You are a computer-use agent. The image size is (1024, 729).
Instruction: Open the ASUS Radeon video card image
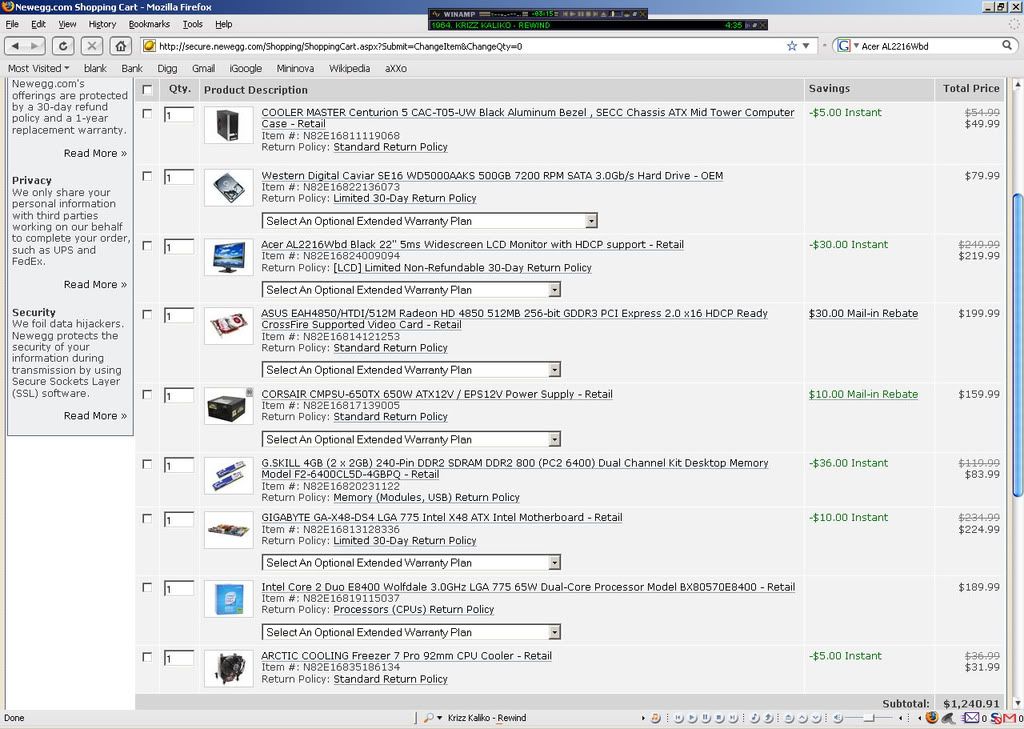click(229, 326)
